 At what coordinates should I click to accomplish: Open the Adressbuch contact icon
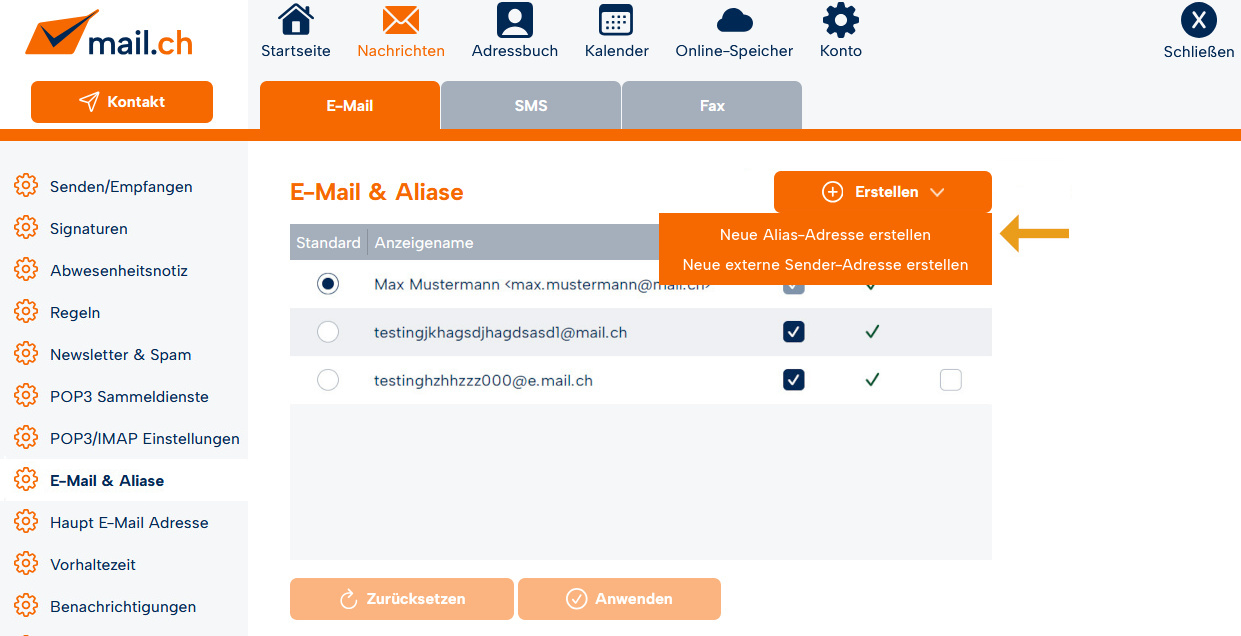pos(514,20)
